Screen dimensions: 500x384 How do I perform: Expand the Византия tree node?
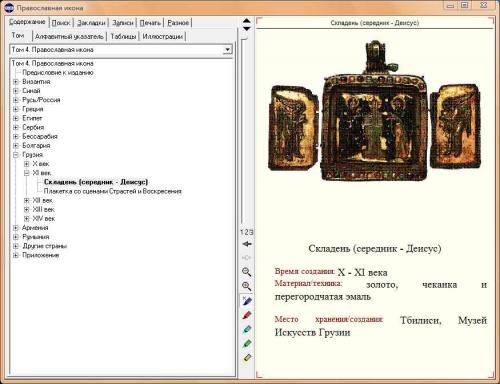(16, 82)
